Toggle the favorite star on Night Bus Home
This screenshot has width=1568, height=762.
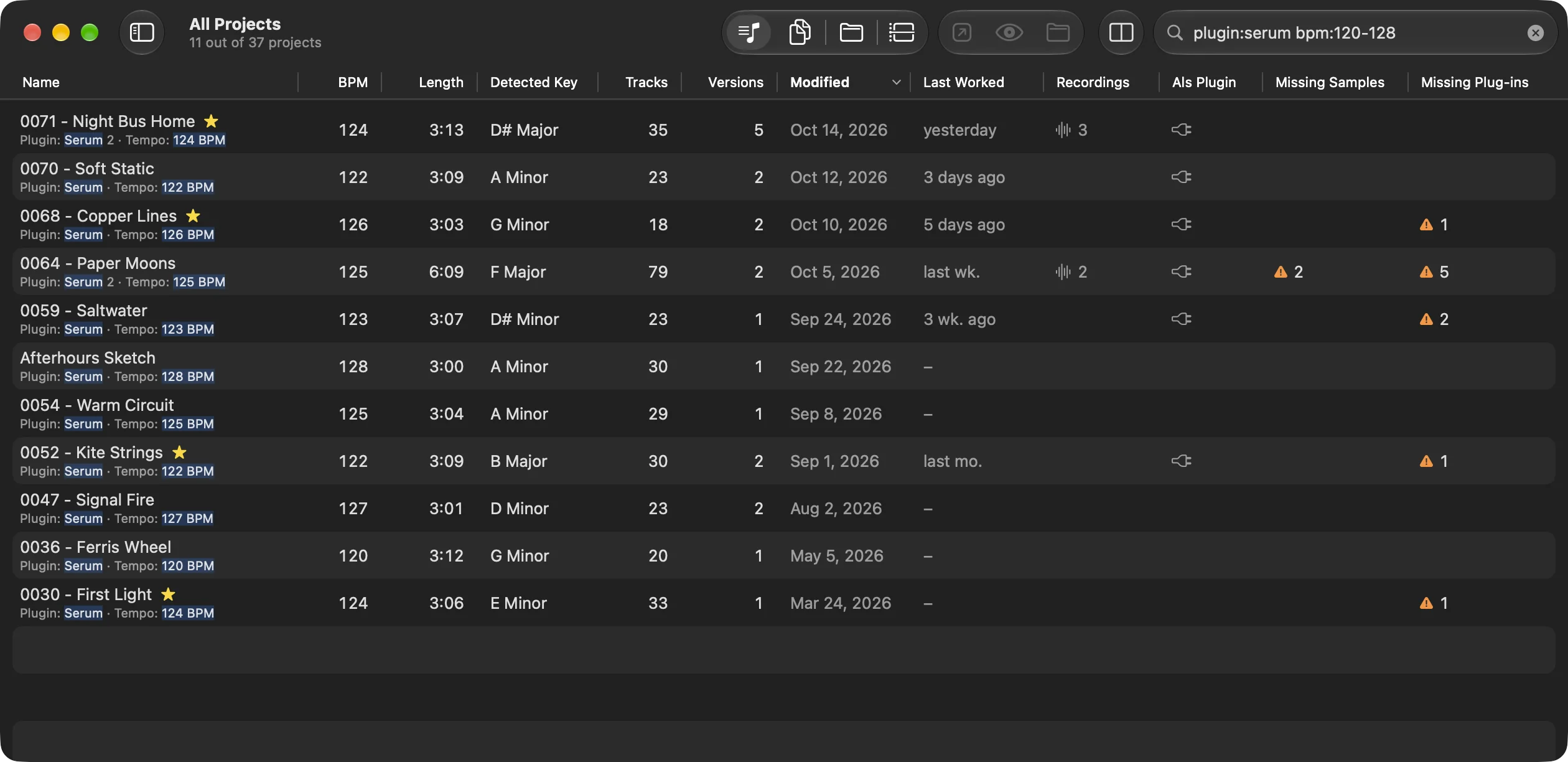(x=212, y=121)
